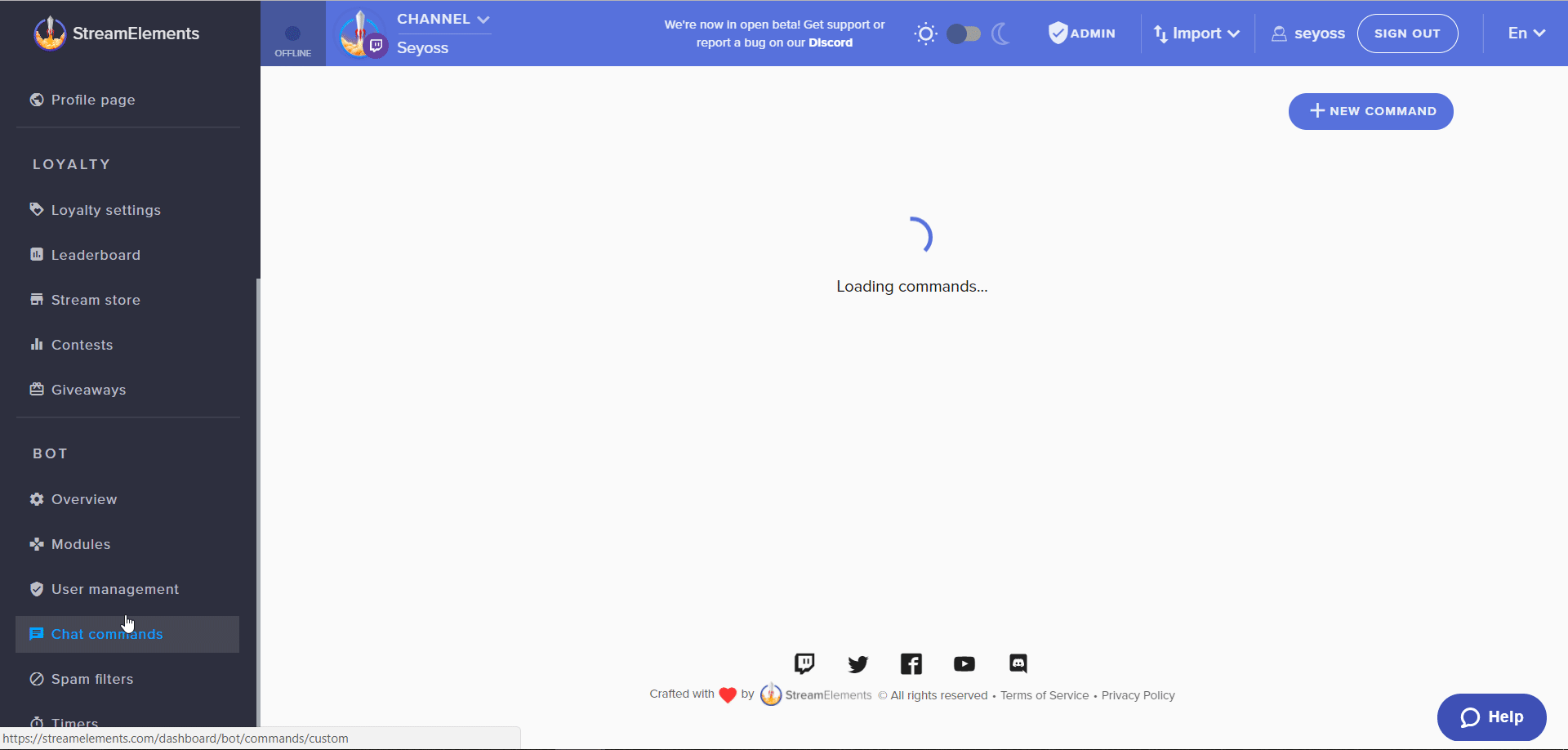Click the Chat commands speech bubble icon
The width and height of the screenshot is (1568, 750).
coord(37,633)
